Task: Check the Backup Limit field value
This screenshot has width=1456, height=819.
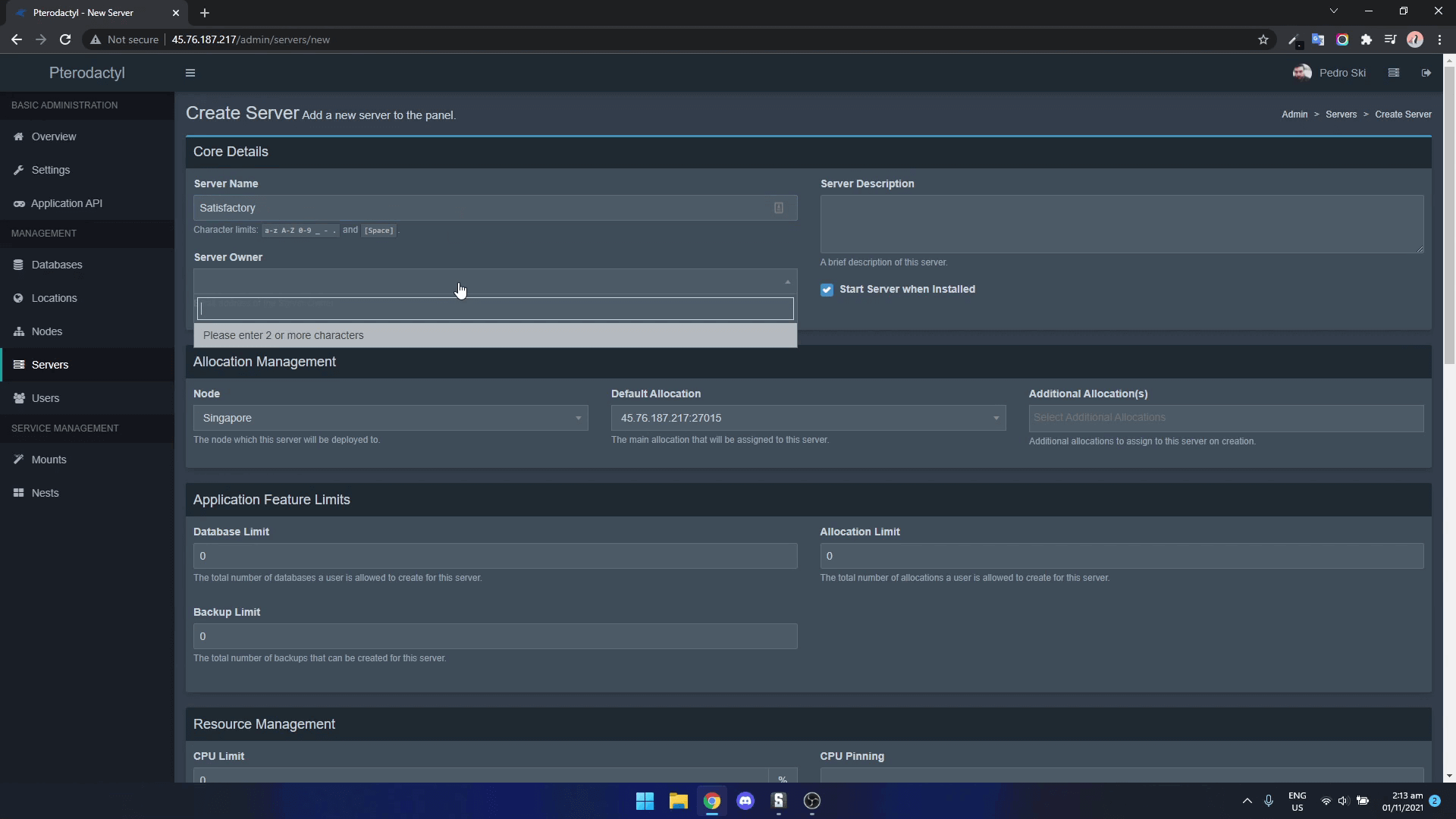Action: point(495,636)
